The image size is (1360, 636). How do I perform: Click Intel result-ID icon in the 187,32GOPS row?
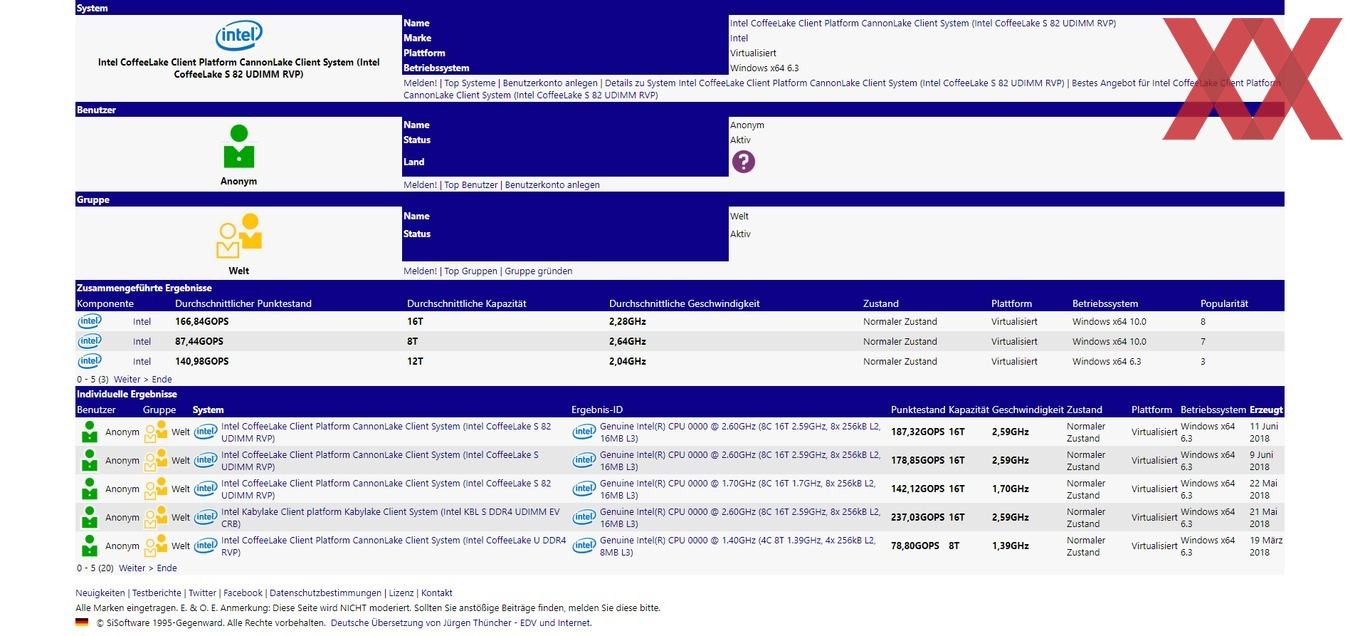click(x=584, y=432)
